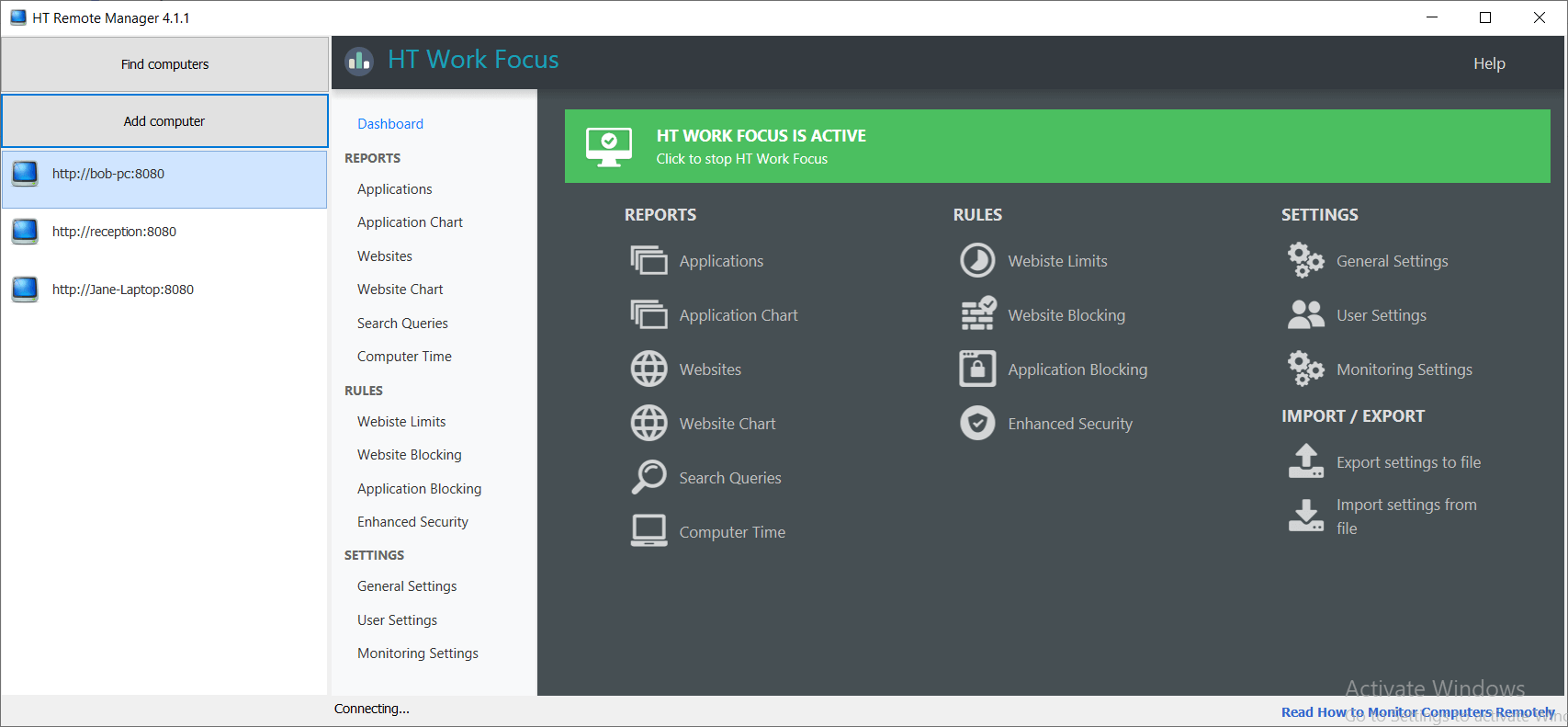Image resolution: width=1568 pixels, height=727 pixels.
Task: Click the Application Chart icon in dashboard
Action: (x=649, y=315)
